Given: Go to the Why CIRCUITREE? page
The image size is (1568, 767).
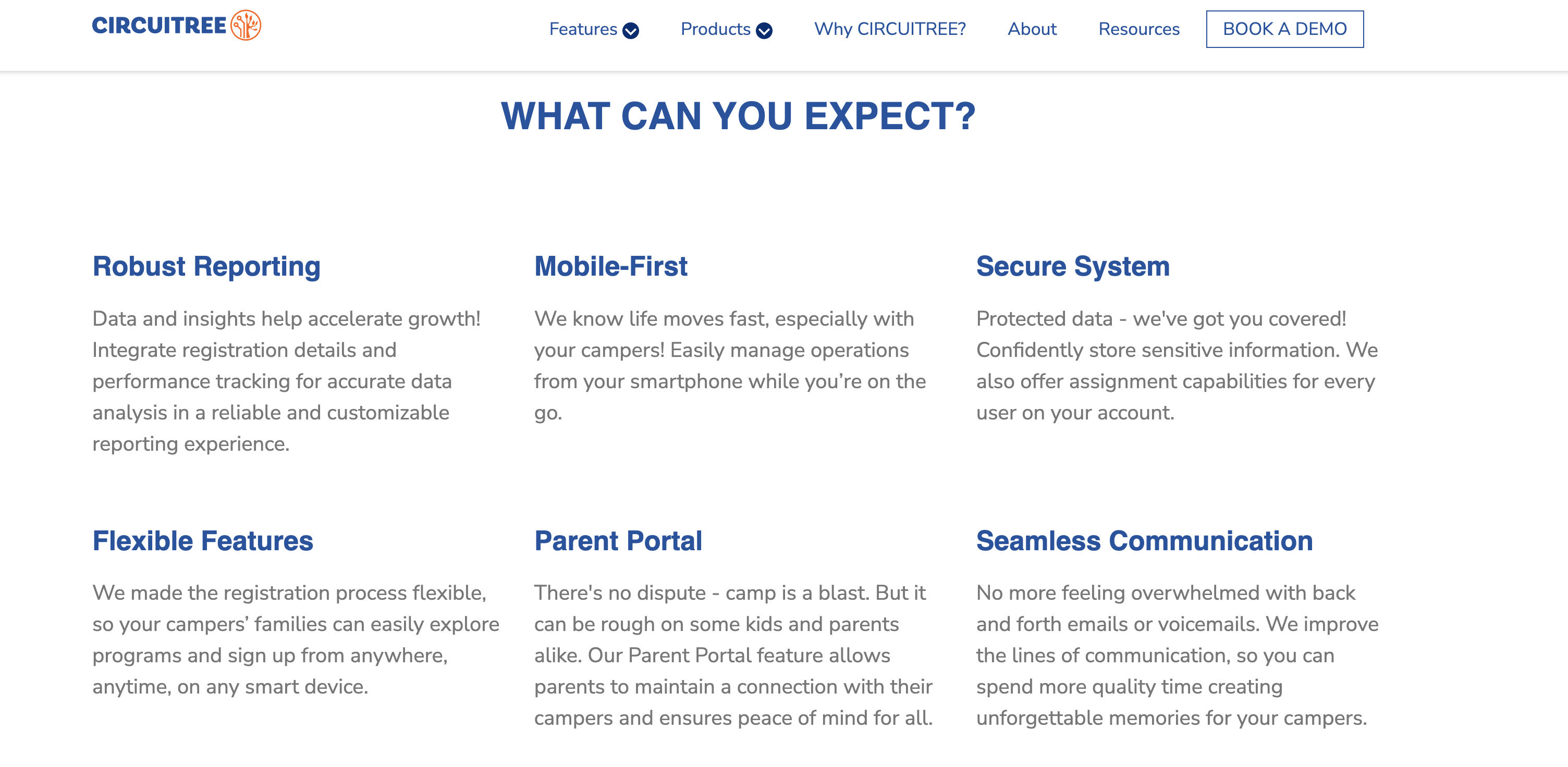Looking at the screenshot, I should click(890, 29).
